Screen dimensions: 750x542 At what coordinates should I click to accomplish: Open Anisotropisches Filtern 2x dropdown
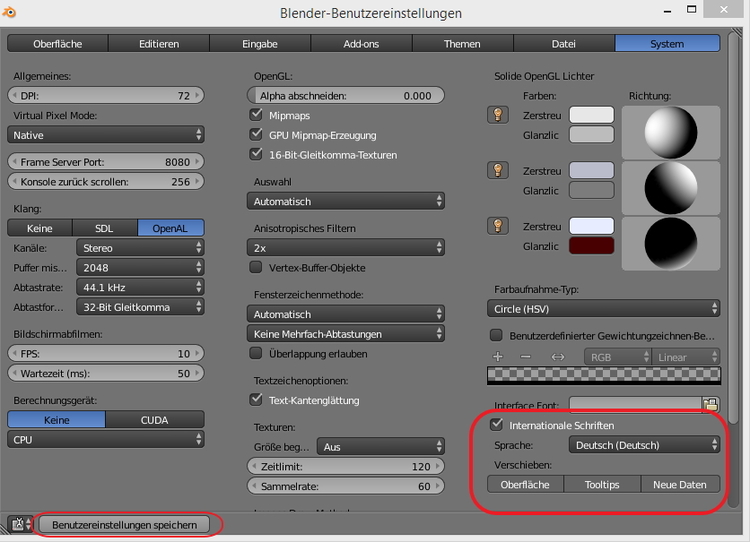click(346, 248)
